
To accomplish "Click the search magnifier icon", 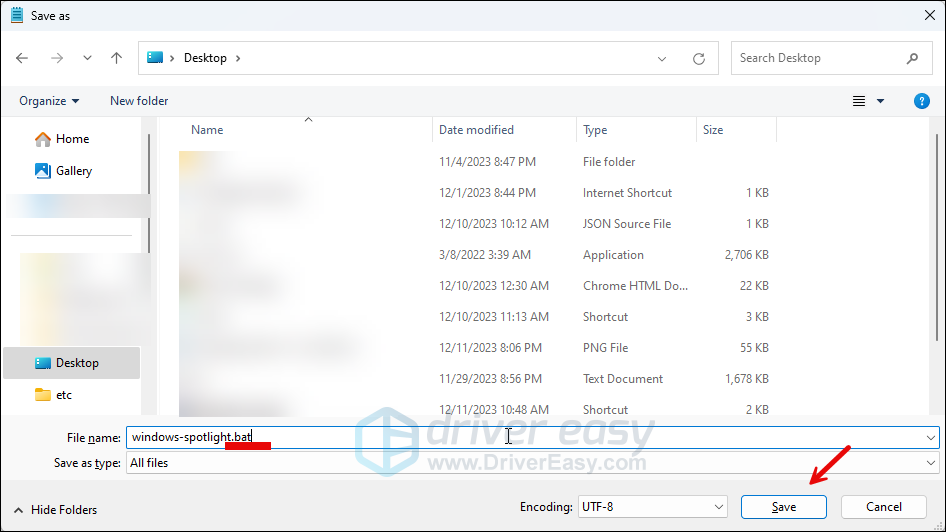I will [912, 58].
